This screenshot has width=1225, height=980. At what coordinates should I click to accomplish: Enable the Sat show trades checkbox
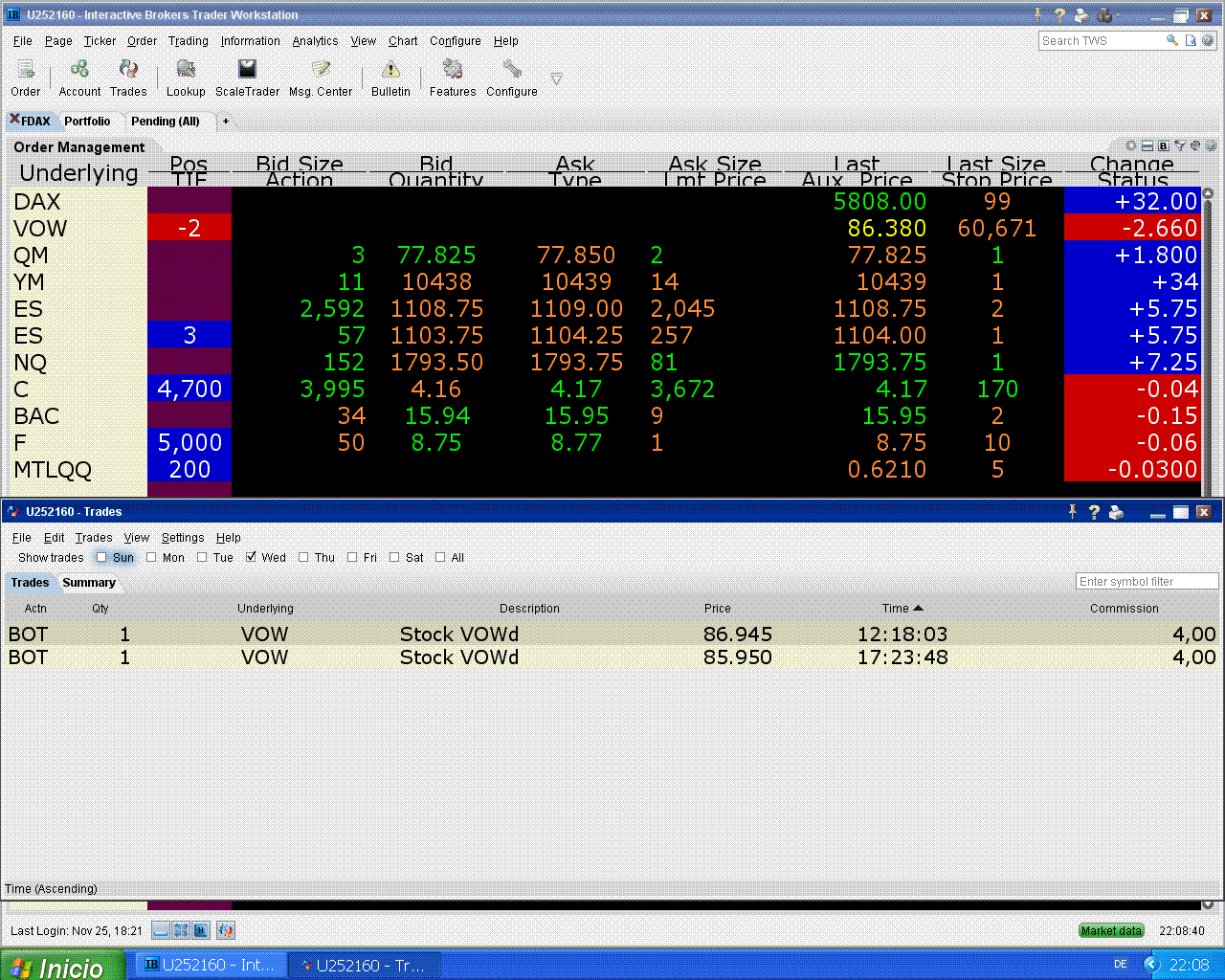(x=394, y=557)
